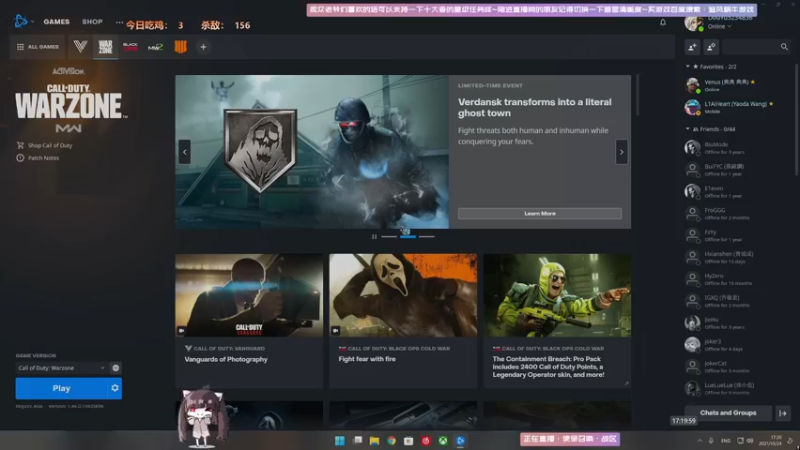Click the microphone icon in system tray
The image size is (800, 450).
coord(711,441)
